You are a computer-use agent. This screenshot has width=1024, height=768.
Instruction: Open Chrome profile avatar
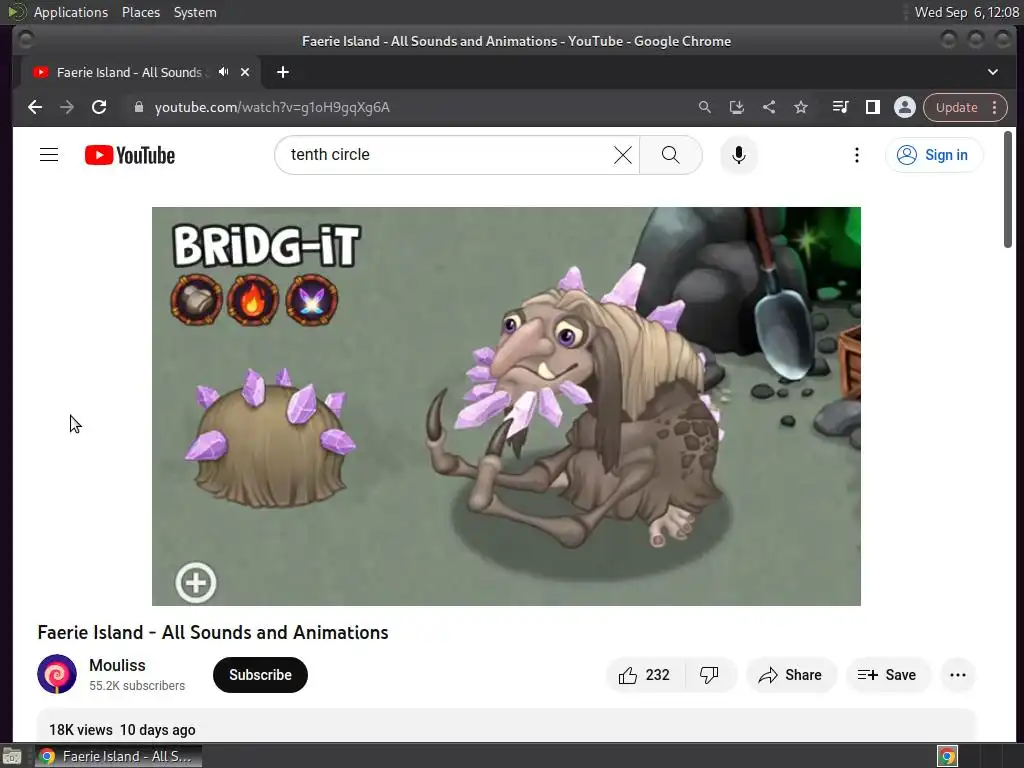pos(904,107)
